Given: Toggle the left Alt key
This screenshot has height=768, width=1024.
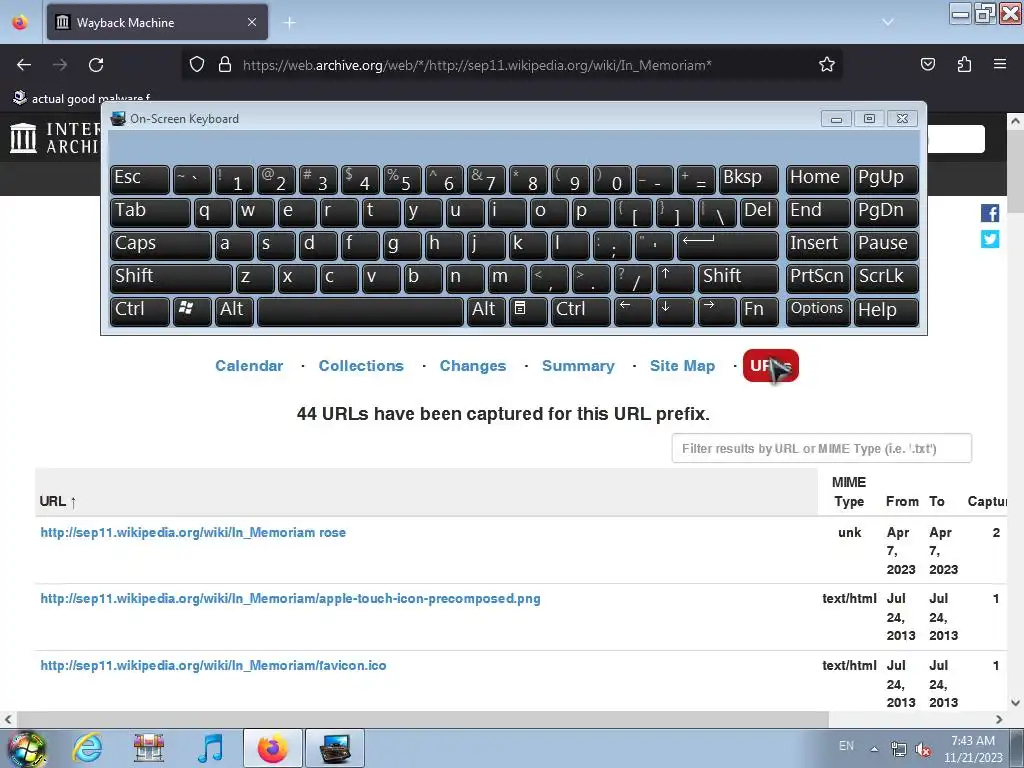Looking at the screenshot, I should tap(232, 311).
